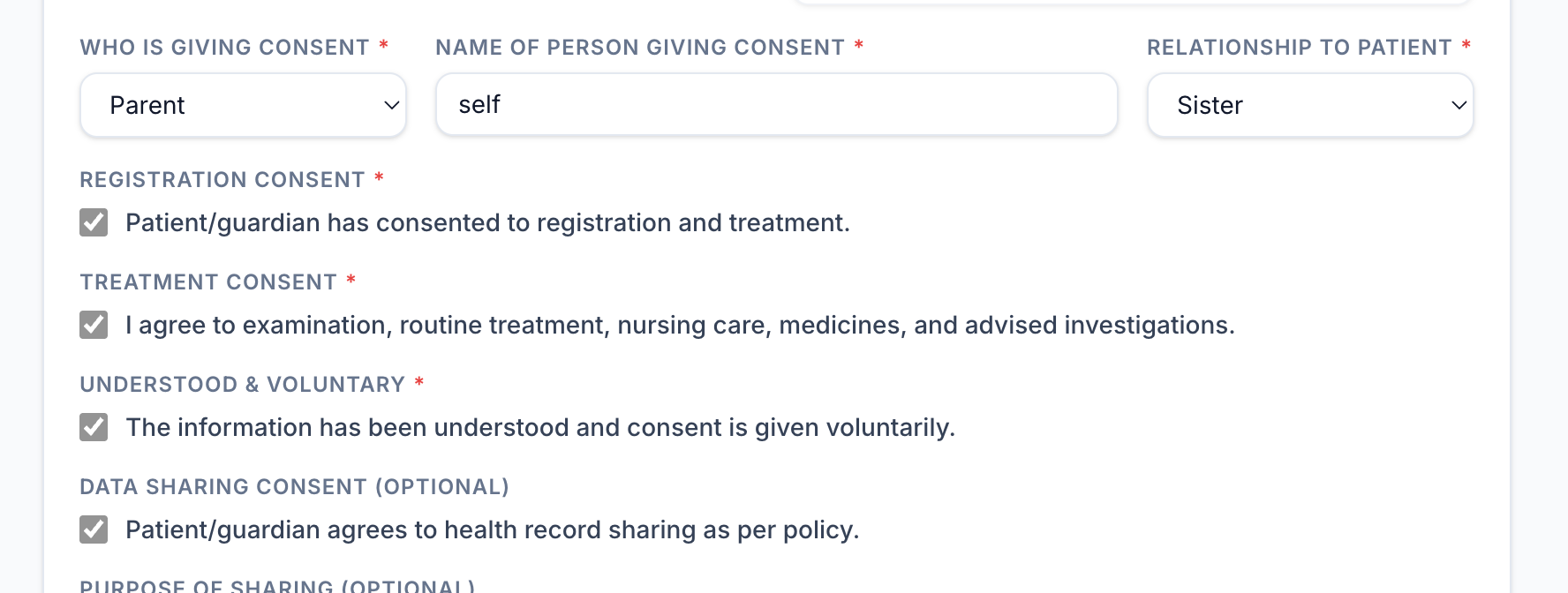1568x593 pixels.
Task: Toggle the Understood & Voluntary checkbox
Action: 94,427
